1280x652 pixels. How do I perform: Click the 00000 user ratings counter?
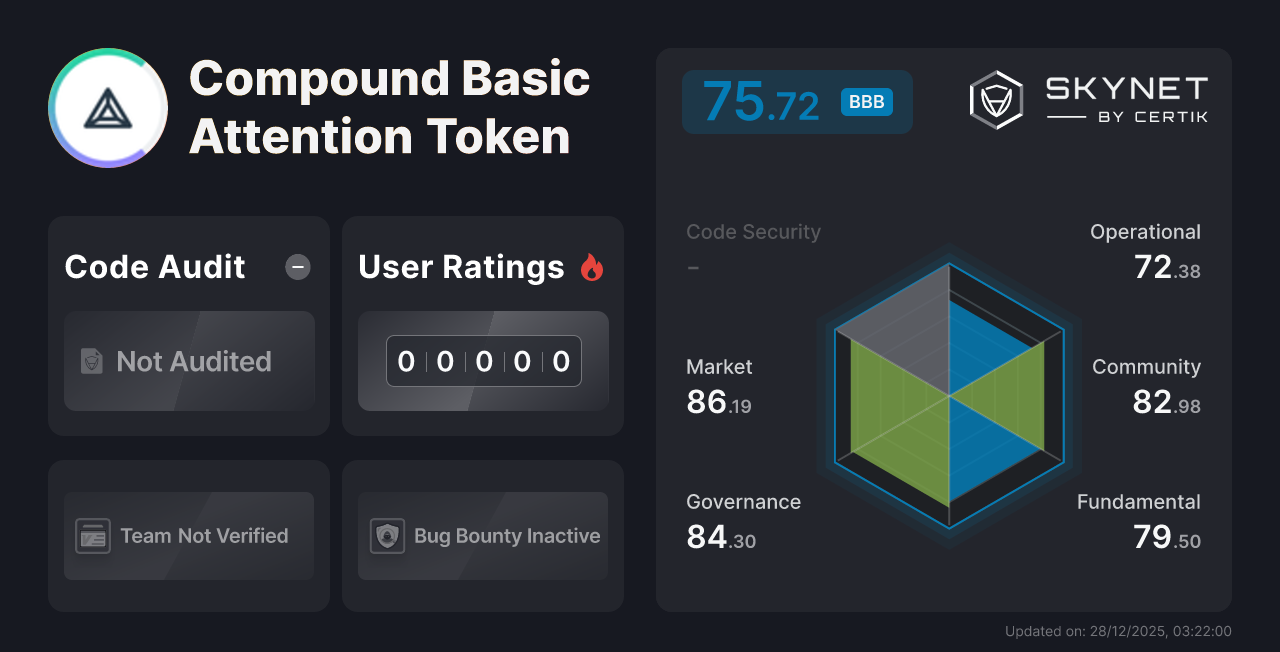(483, 361)
